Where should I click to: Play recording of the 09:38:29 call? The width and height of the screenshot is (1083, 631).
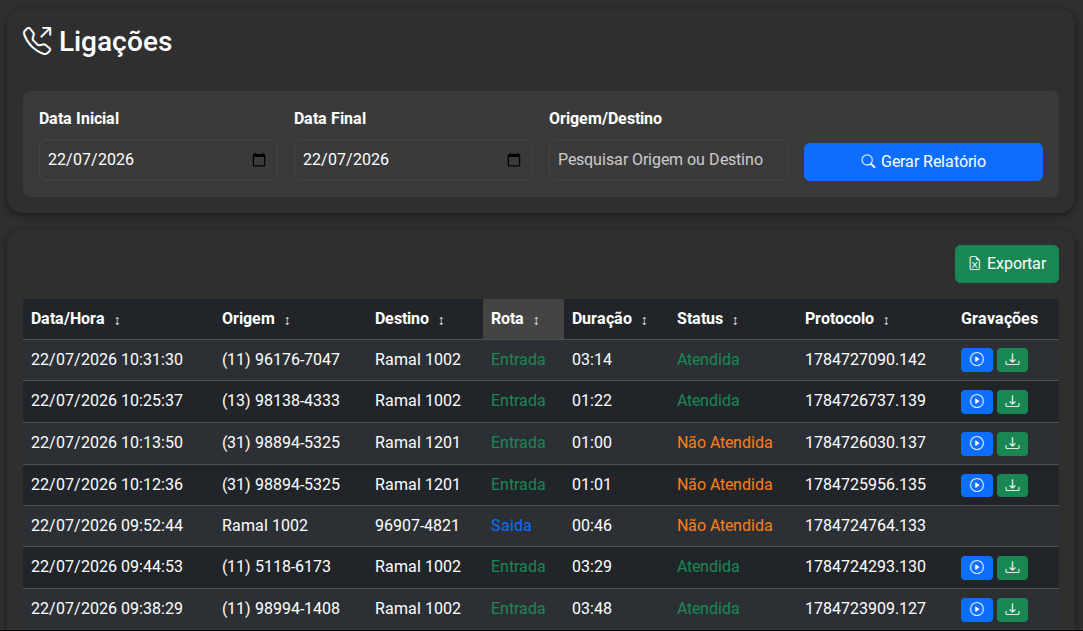[977, 610]
